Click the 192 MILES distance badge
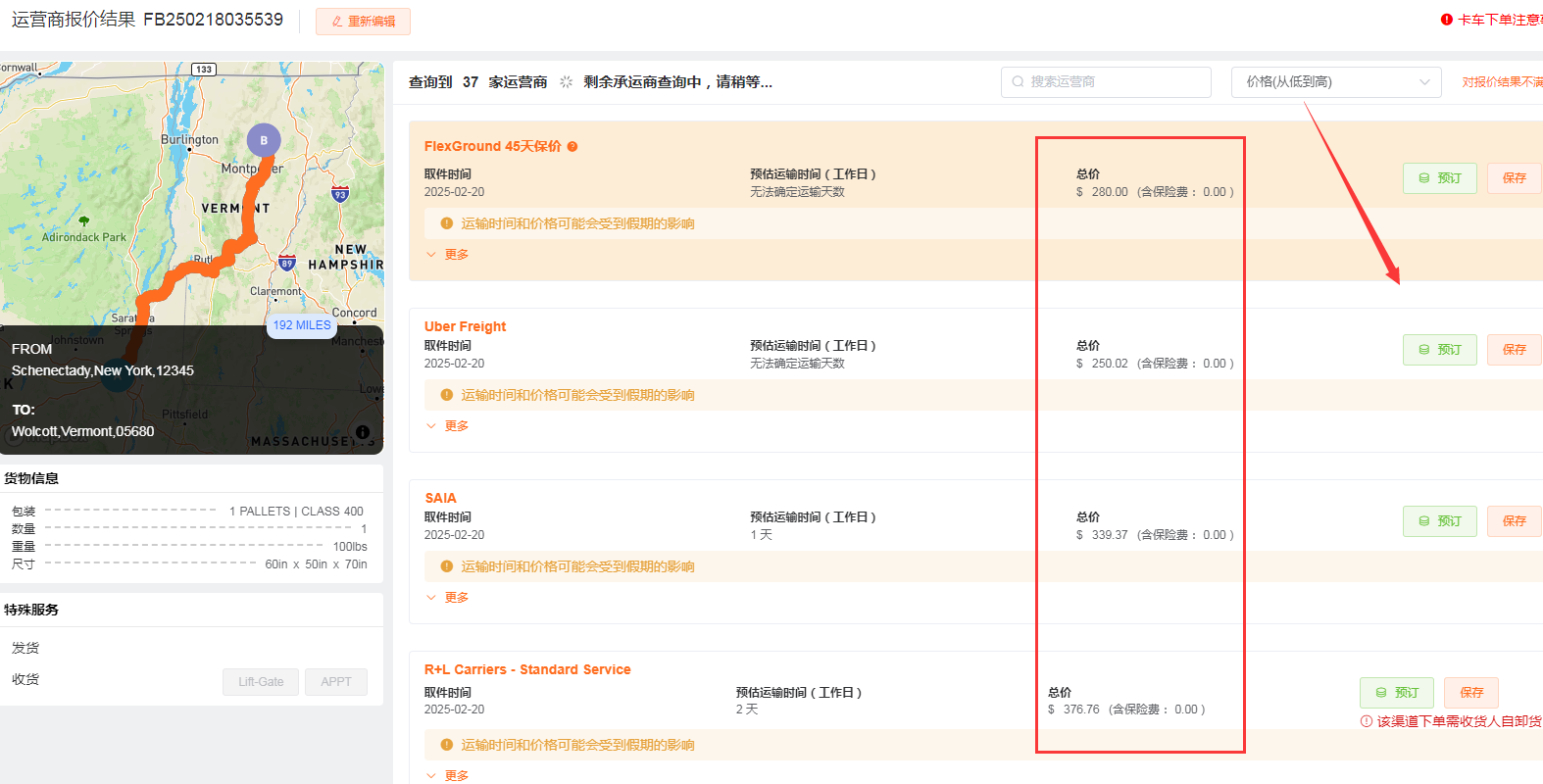This screenshot has width=1543, height=784. pos(302,325)
